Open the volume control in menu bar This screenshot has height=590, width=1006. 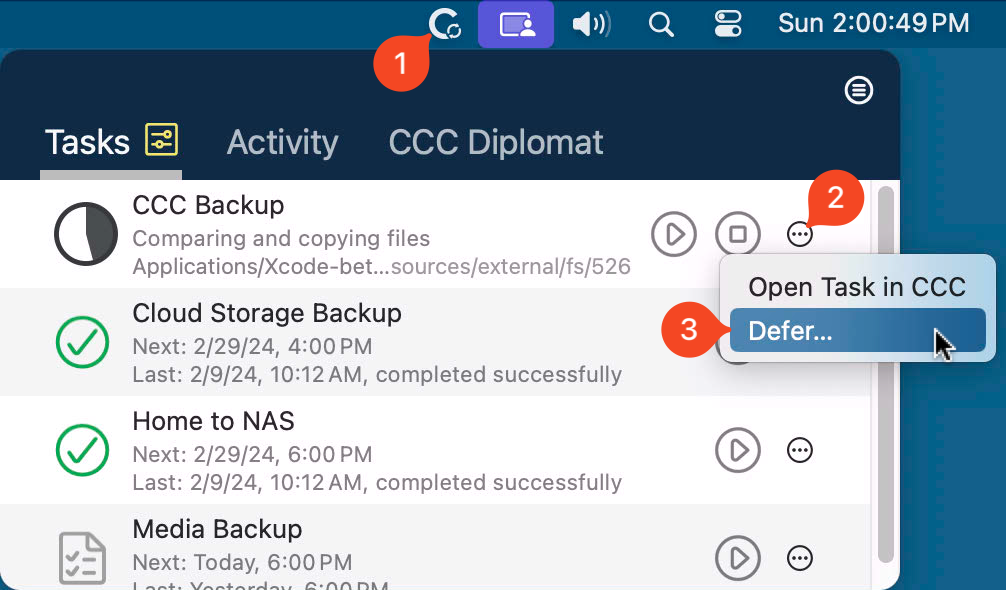pyautogui.click(x=591, y=24)
